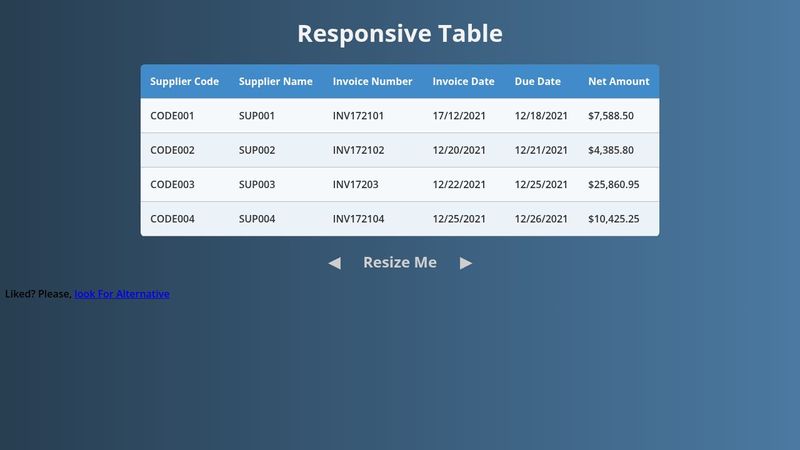The image size is (800, 450).
Task: Click the right arrow beside Resize Me
Action: (x=465, y=263)
